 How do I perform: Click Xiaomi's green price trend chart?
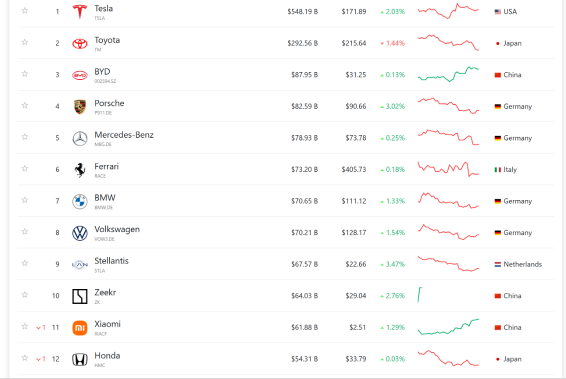click(x=448, y=327)
